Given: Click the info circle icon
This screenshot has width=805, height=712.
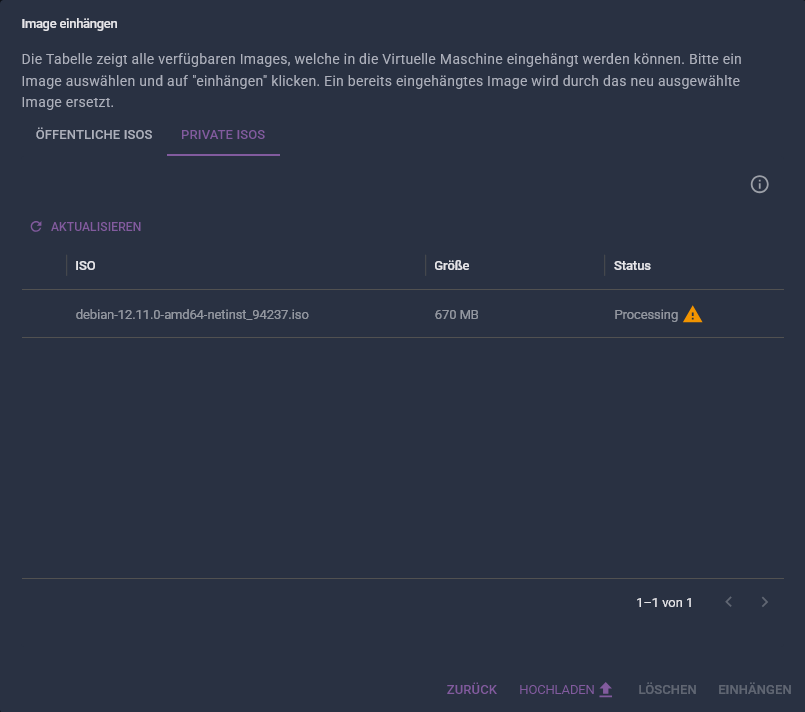Looking at the screenshot, I should click(x=759, y=184).
